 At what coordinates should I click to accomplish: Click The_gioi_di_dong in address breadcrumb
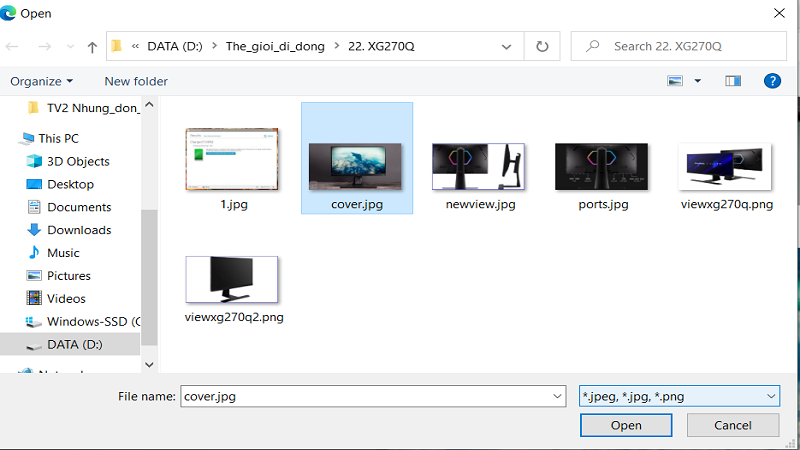[x=275, y=46]
